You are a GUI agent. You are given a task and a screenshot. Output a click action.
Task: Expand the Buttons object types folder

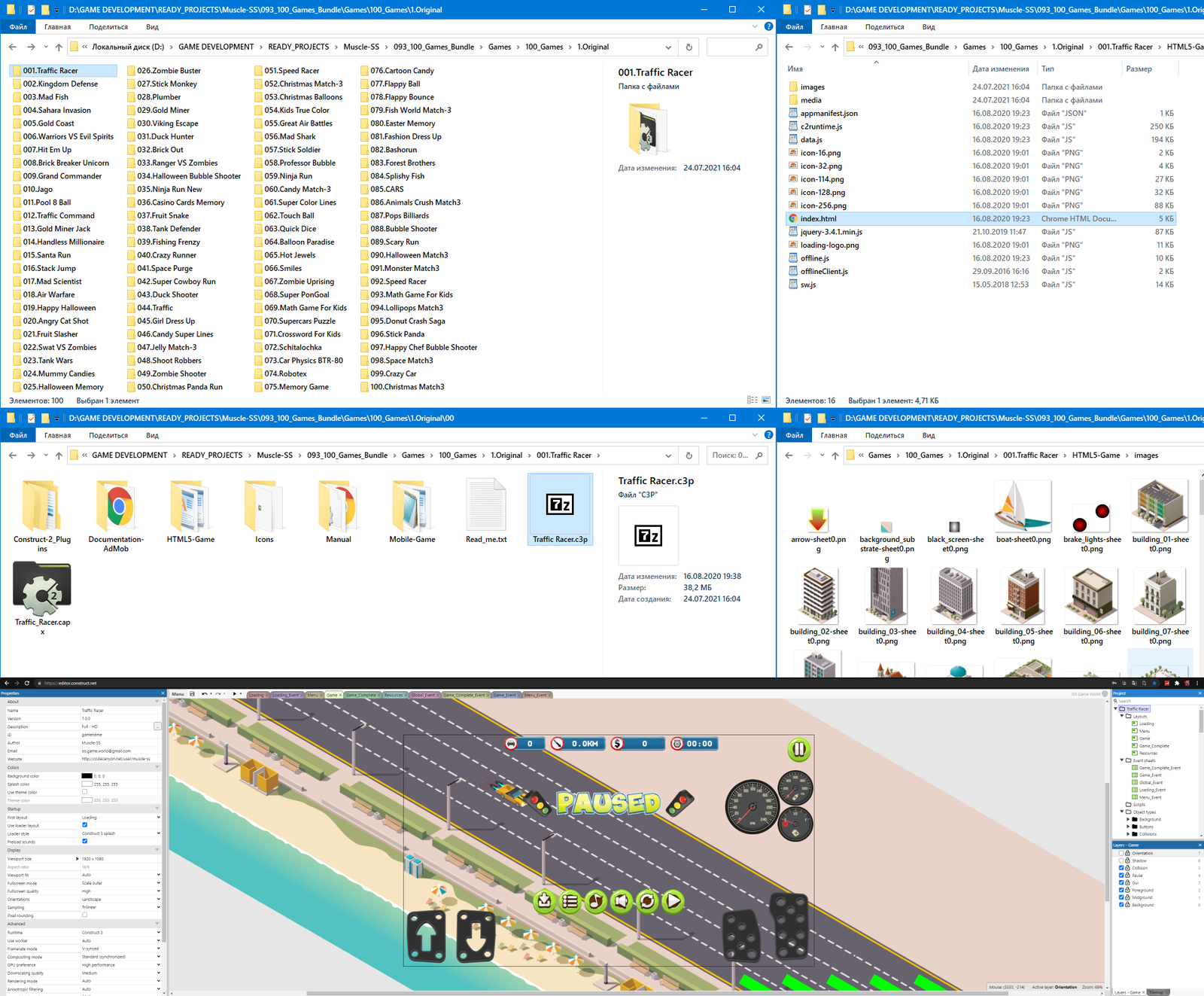[1128, 827]
